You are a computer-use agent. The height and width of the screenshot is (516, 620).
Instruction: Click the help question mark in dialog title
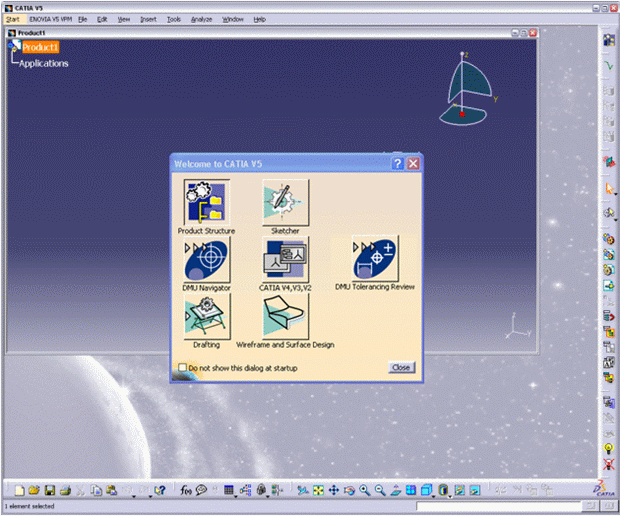(397, 163)
